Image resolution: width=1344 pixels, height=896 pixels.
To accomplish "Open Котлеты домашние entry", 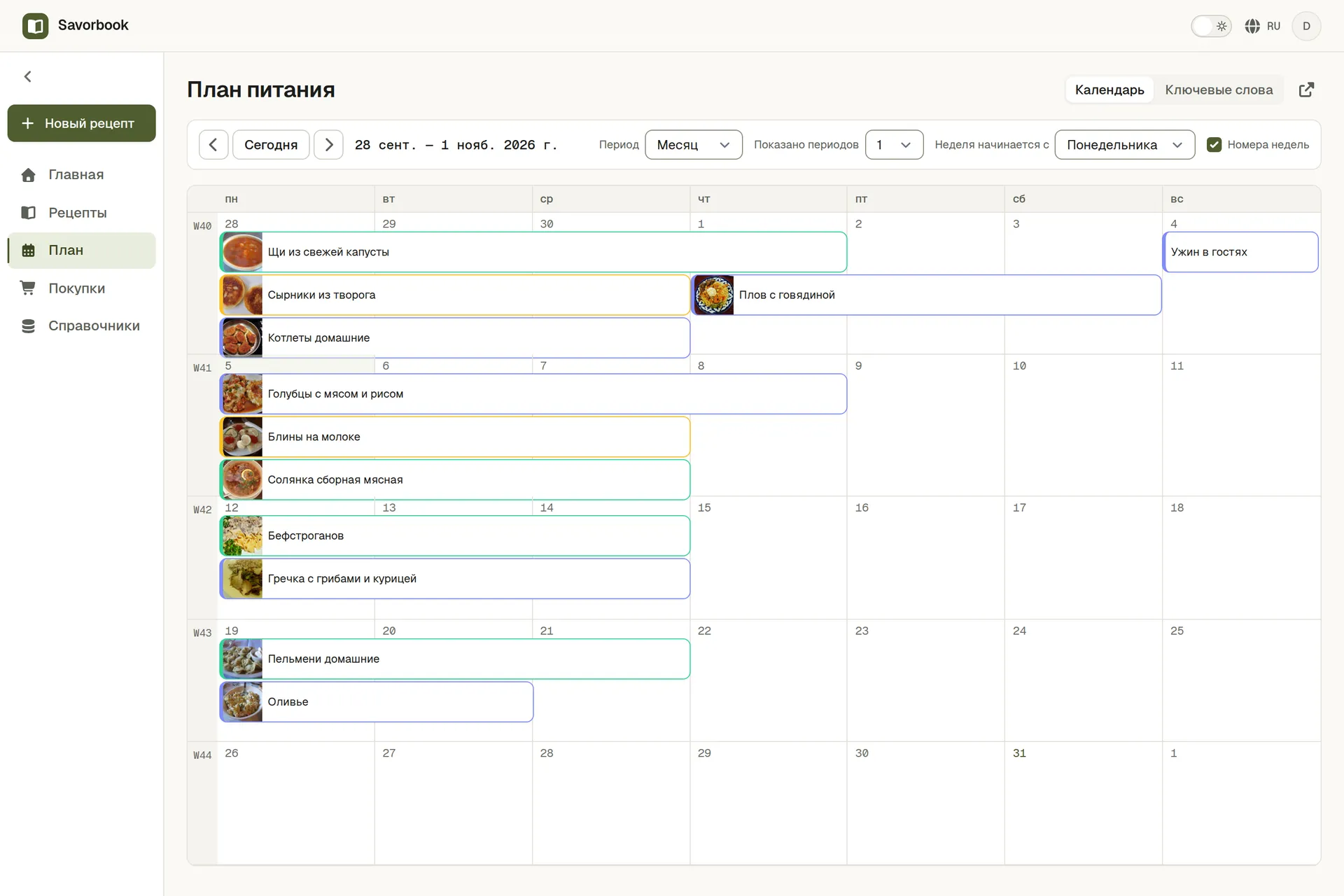I will click(x=455, y=337).
